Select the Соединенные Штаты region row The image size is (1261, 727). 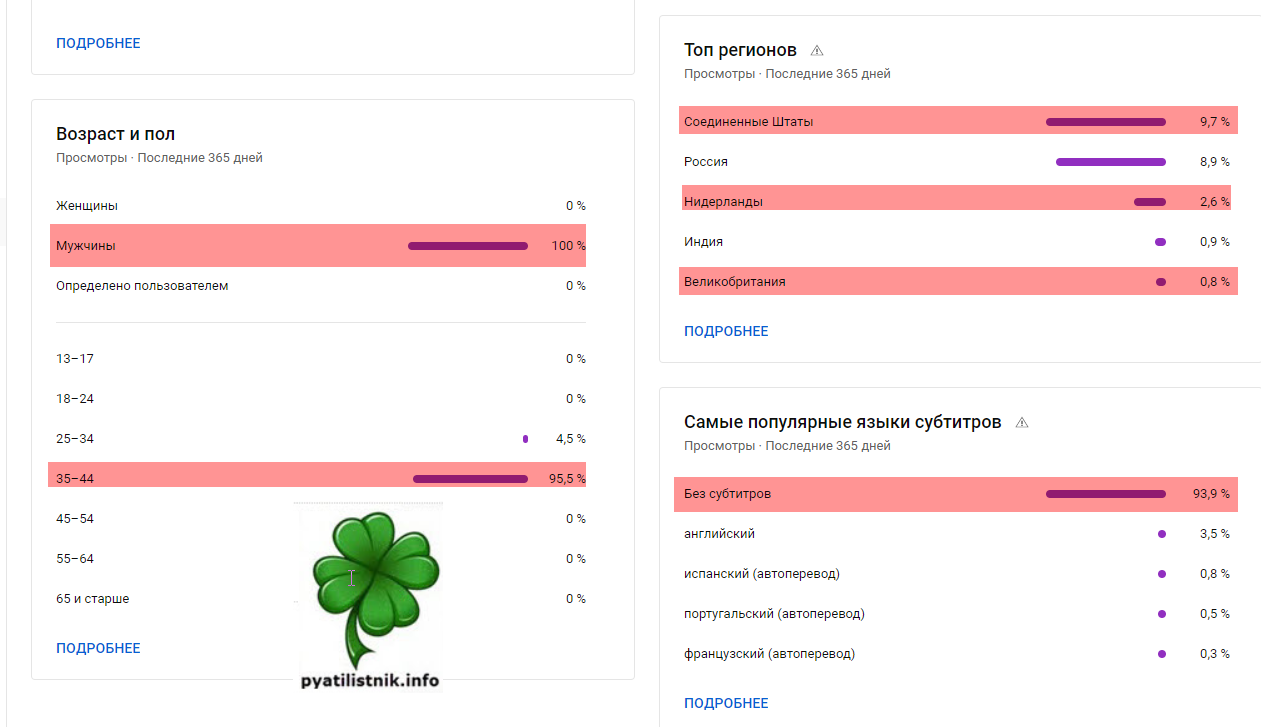click(x=957, y=122)
